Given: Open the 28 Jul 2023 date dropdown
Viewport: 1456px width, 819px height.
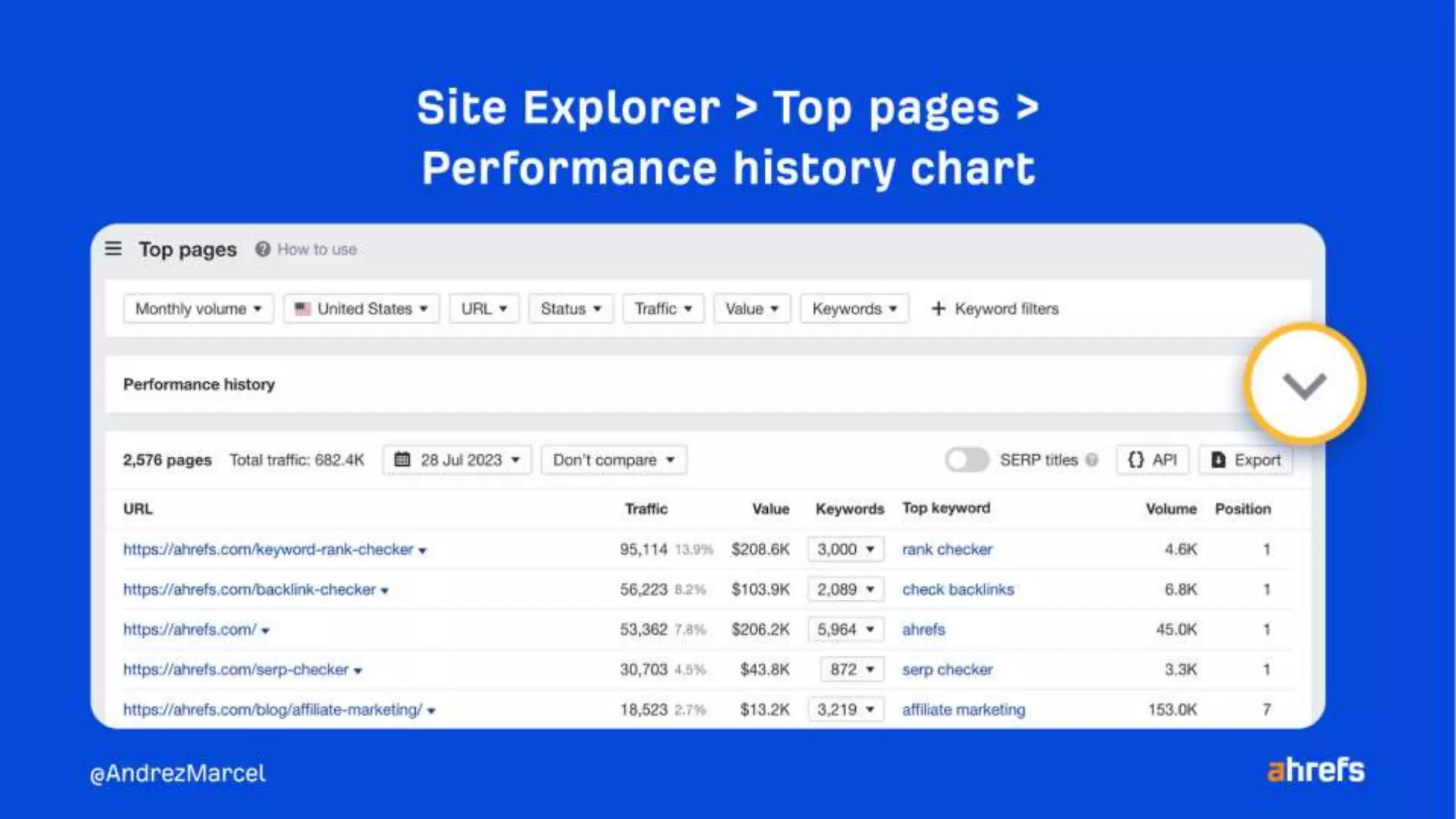Looking at the screenshot, I should point(457,460).
